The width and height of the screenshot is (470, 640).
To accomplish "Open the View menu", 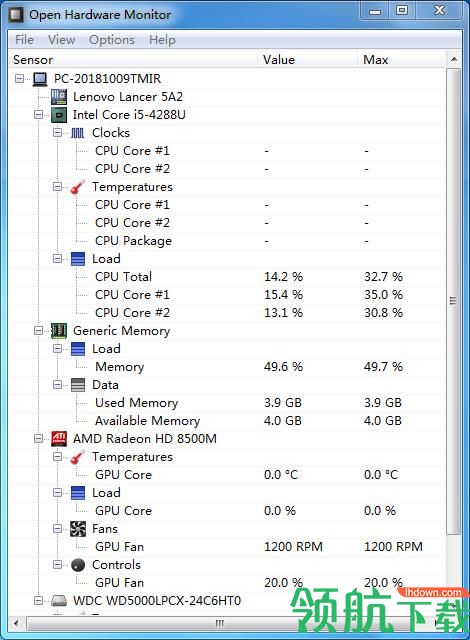I will pyautogui.click(x=61, y=40).
